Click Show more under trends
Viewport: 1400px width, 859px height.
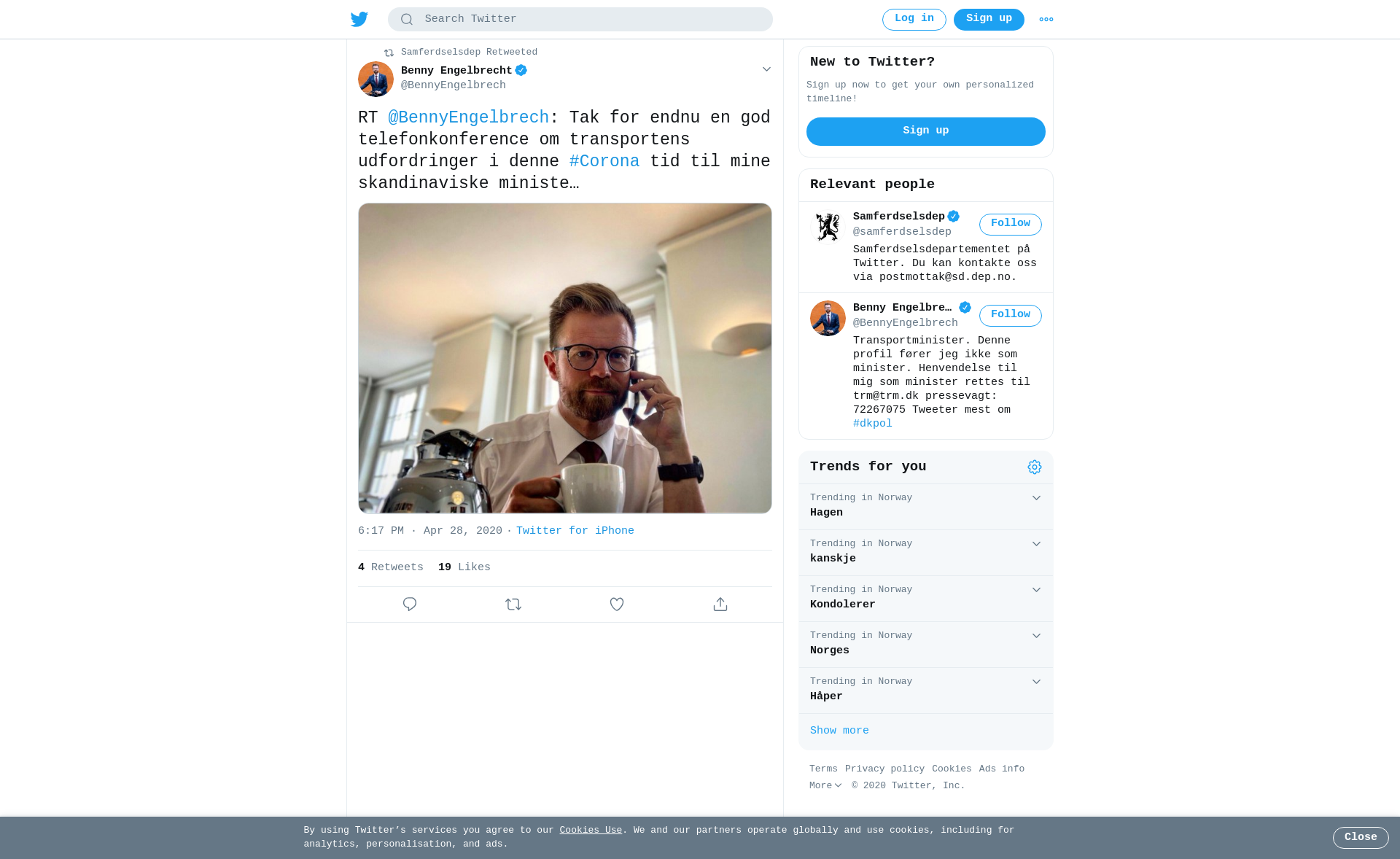(x=839, y=731)
